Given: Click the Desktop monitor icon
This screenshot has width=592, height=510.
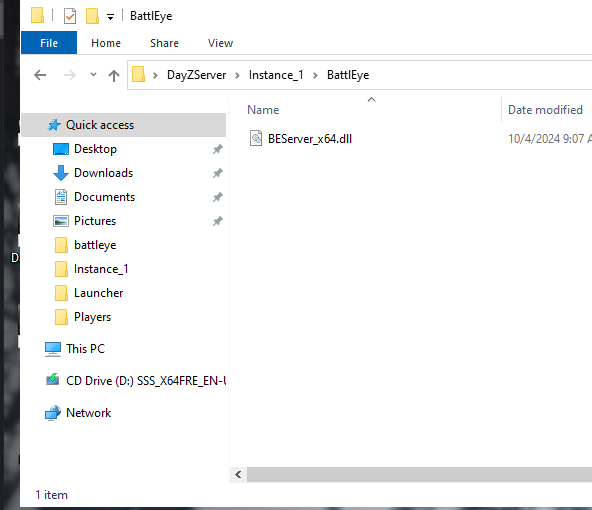Looking at the screenshot, I should [61, 149].
